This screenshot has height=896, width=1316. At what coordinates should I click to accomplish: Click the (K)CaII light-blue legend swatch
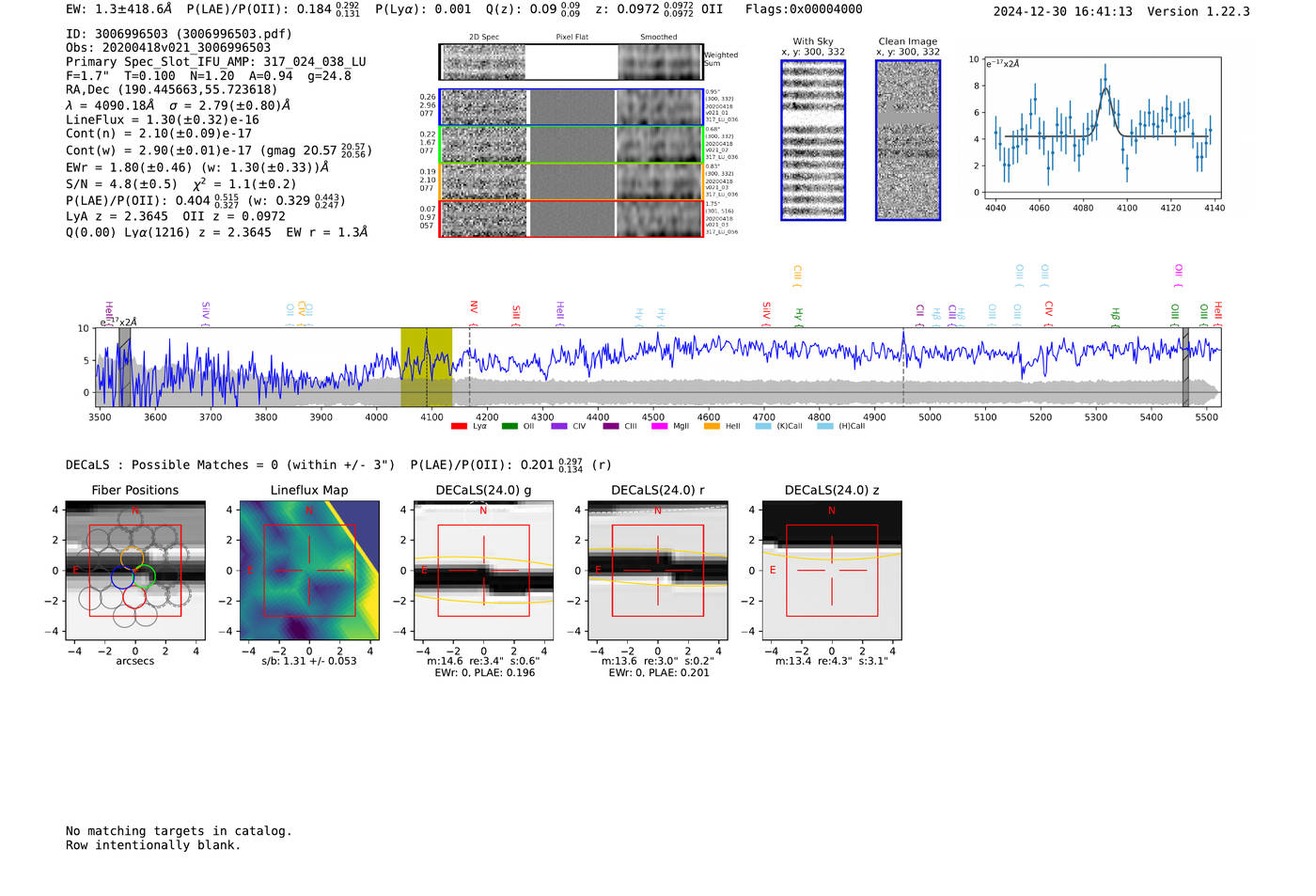point(763,426)
